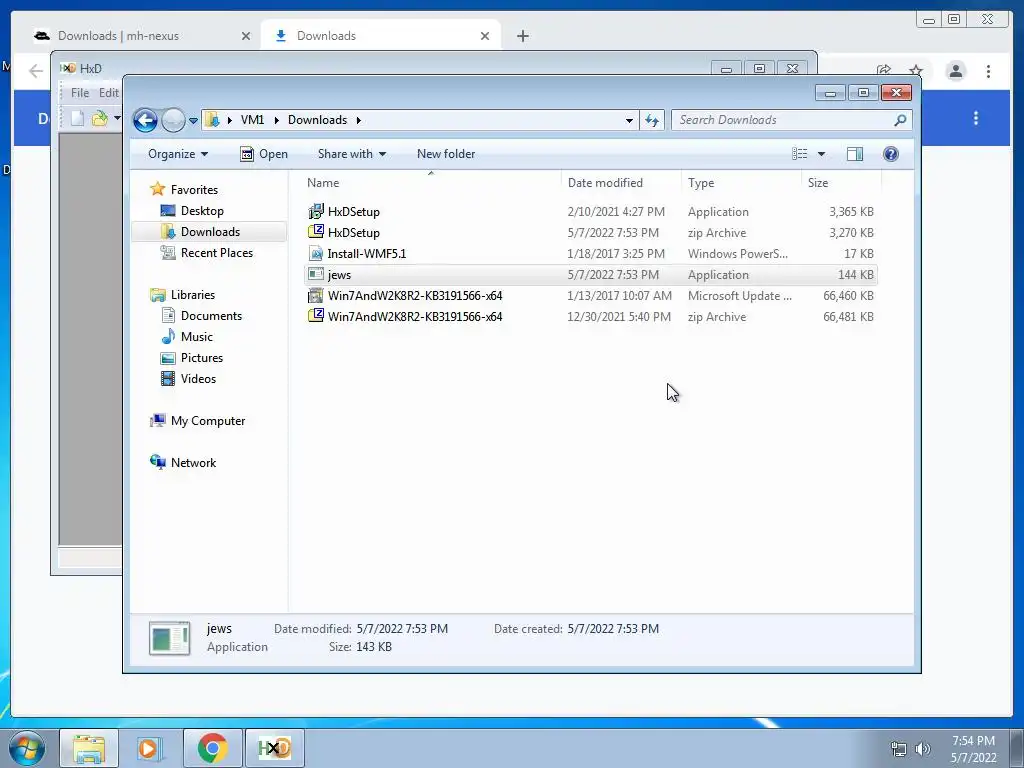1024x768 pixels.
Task: Open File menu in HxD window
Action: (x=80, y=93)
